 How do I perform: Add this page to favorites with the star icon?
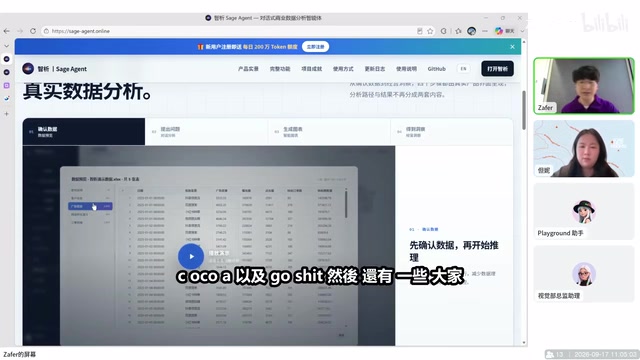tap(430, 31)
